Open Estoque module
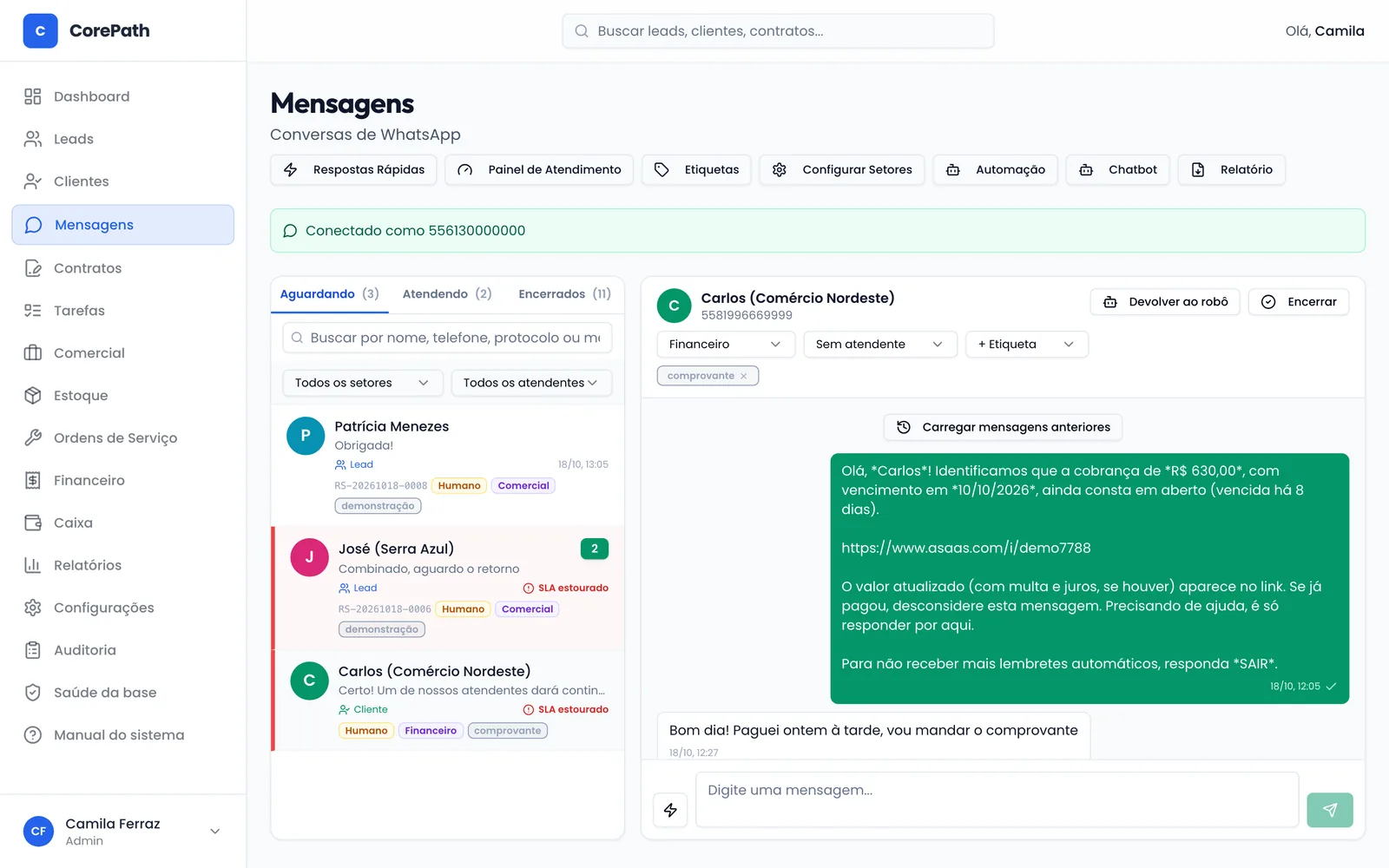Screen dimensions: 1389x868 [122, 396]
